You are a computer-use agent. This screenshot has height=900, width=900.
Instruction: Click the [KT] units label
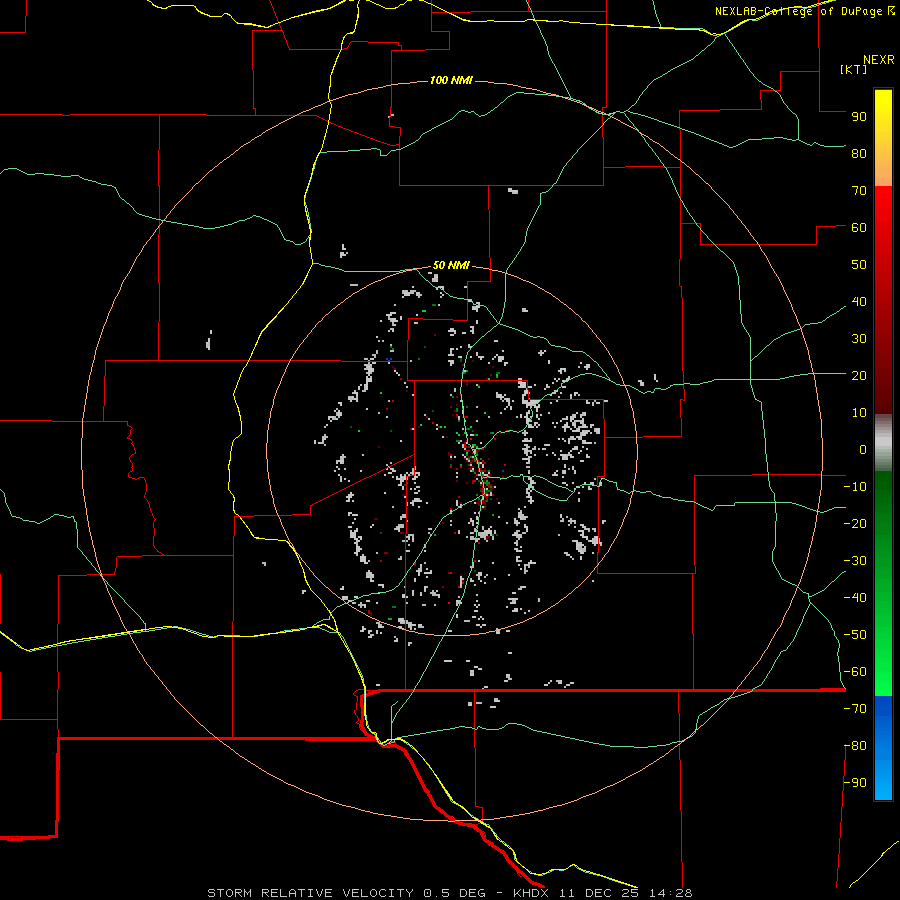coord(853,69)
